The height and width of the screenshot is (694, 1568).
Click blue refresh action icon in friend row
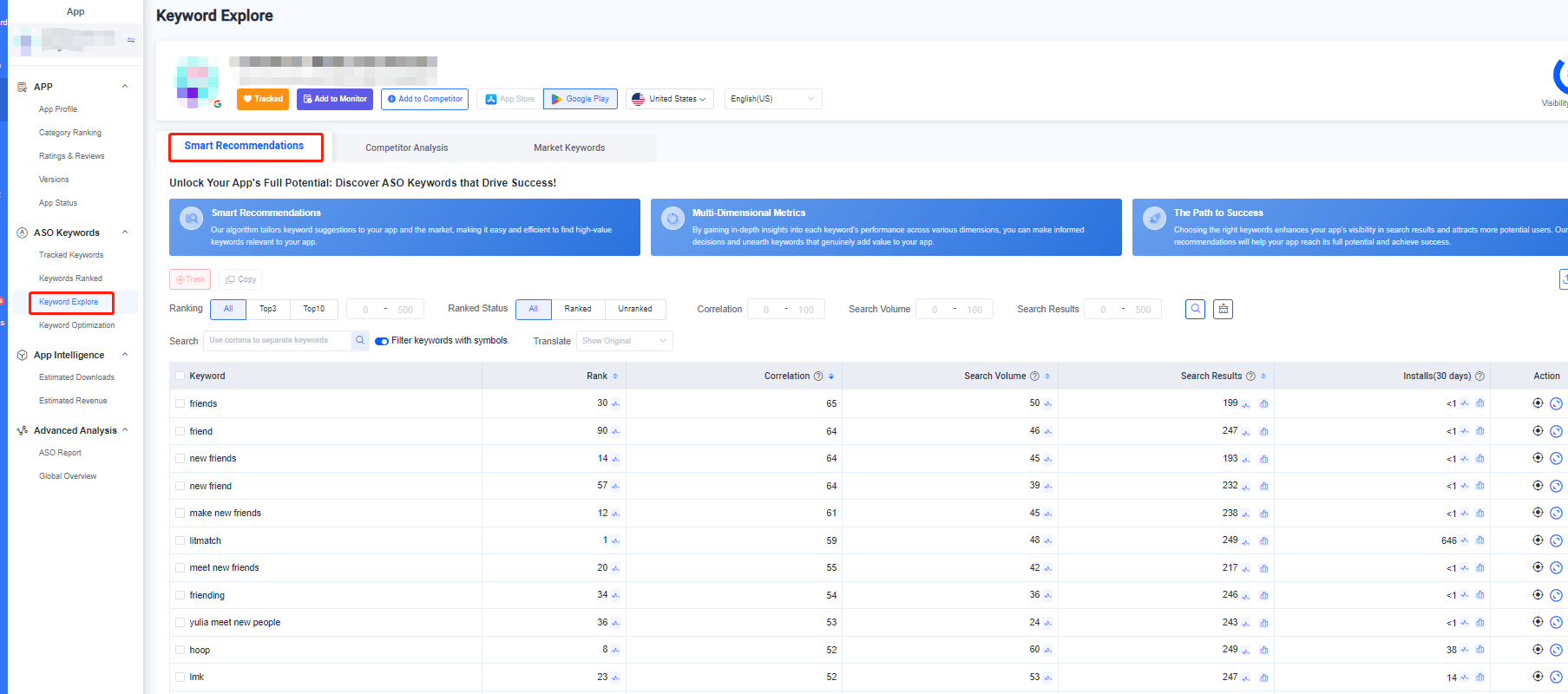pyautogui.click(x=1556, y=431)
